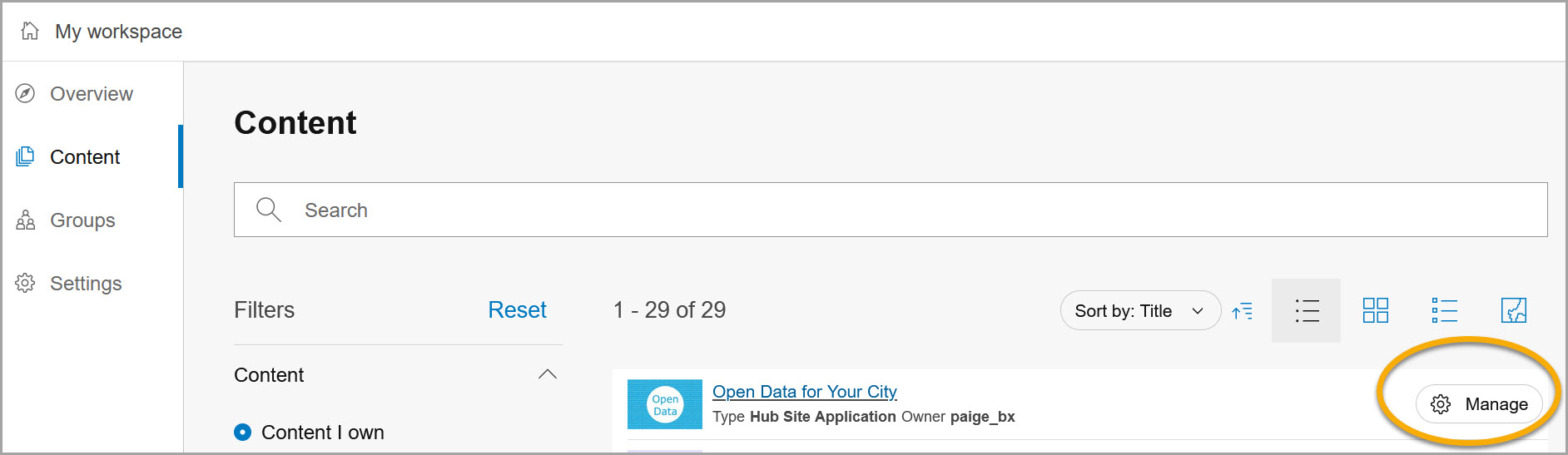Click the Open Data item thumbnail
Viewport: 1568px width, 455px height.
pos(664,404)
